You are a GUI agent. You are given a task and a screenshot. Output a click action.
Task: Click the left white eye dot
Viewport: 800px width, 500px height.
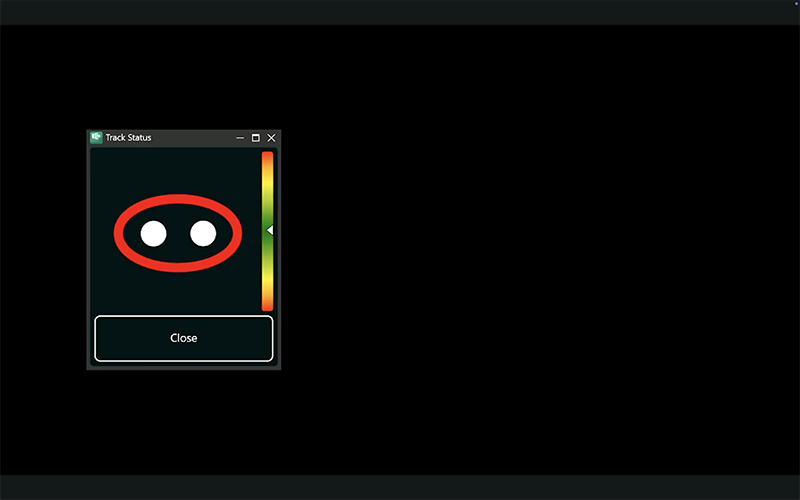point(153,233)
